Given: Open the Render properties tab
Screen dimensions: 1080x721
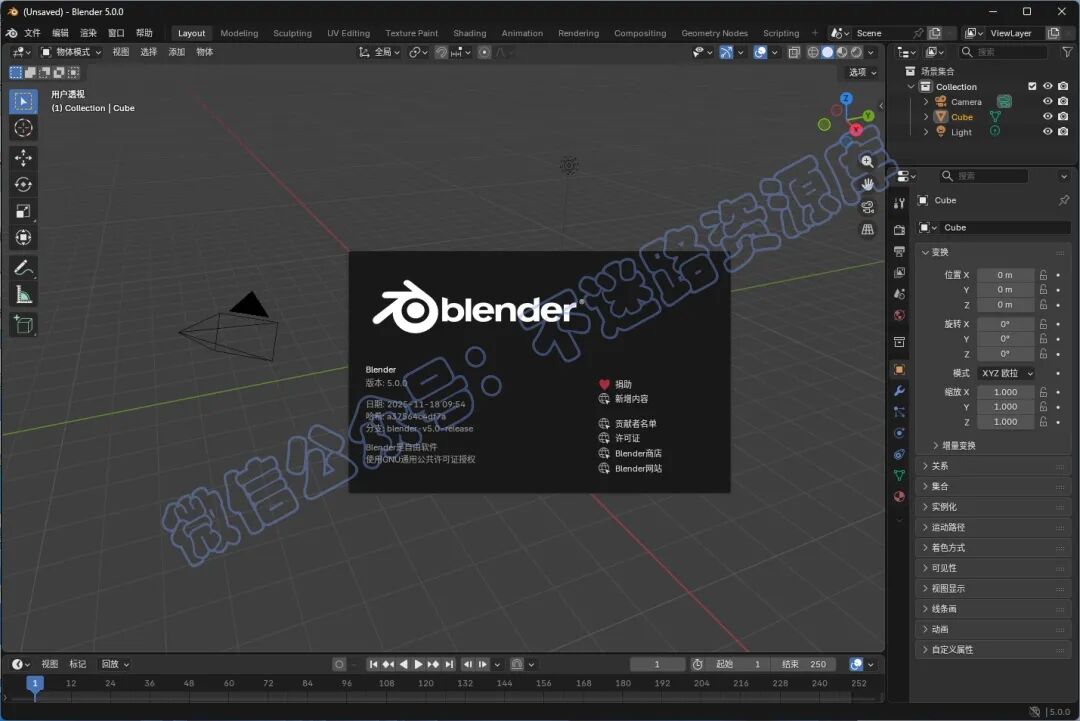Looking at the screenshot, I should (899, 229).
